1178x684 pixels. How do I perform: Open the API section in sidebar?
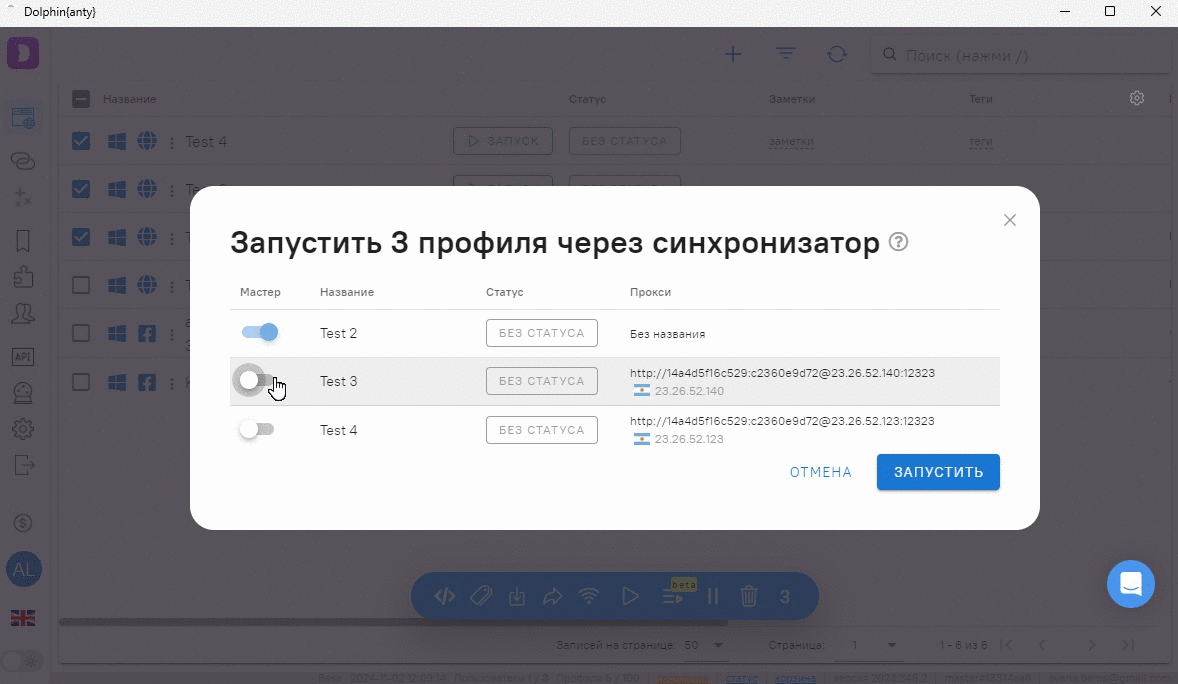23,356
